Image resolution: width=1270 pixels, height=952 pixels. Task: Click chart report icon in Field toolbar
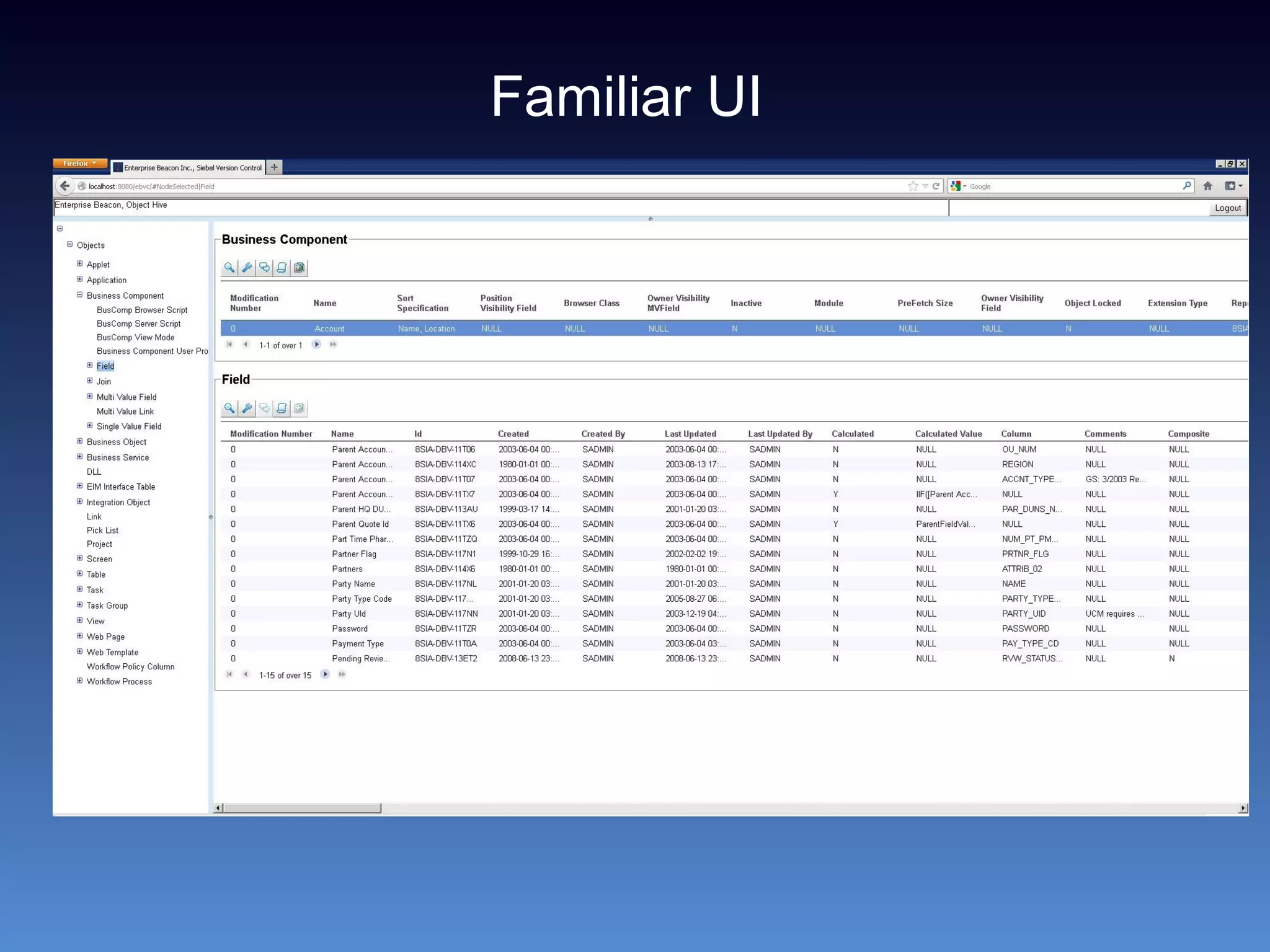point(299,408)
